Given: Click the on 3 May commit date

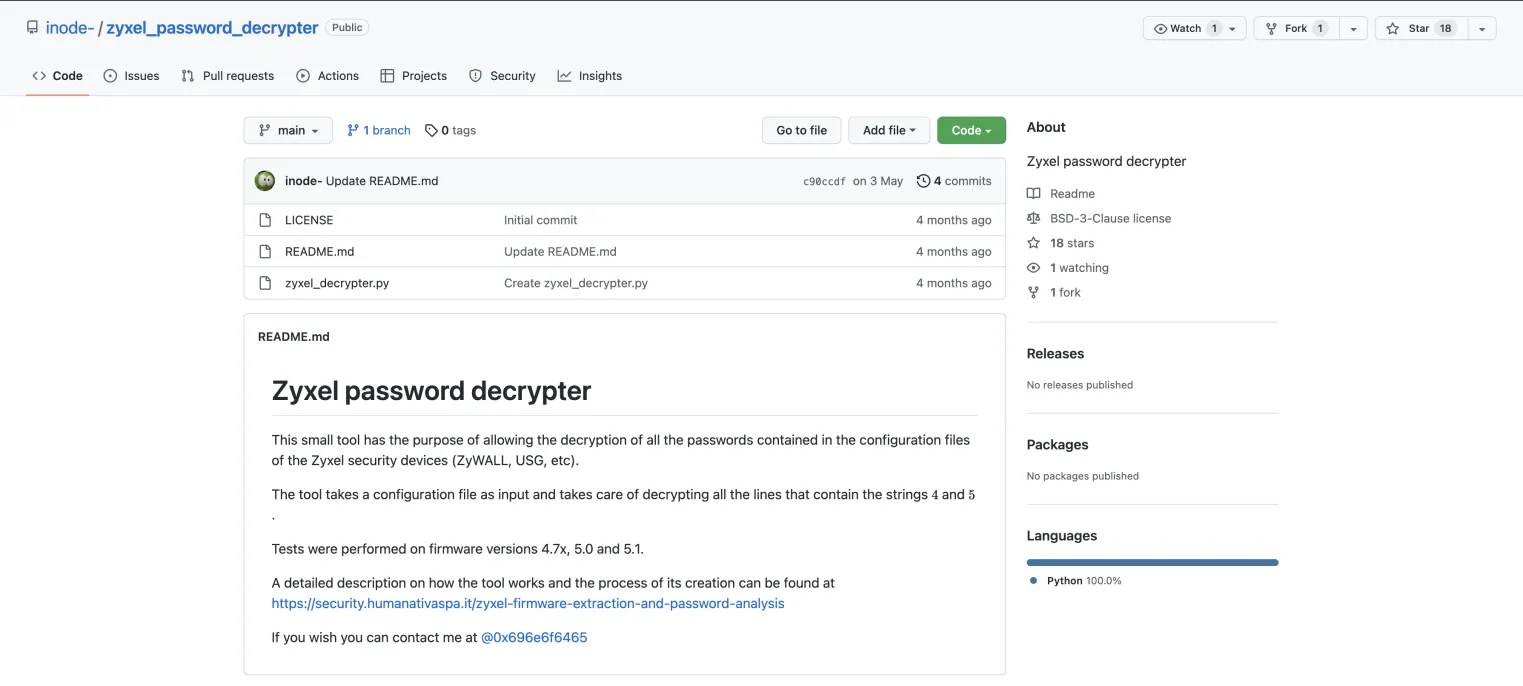Looking at the screenshot, I should 878,181.
